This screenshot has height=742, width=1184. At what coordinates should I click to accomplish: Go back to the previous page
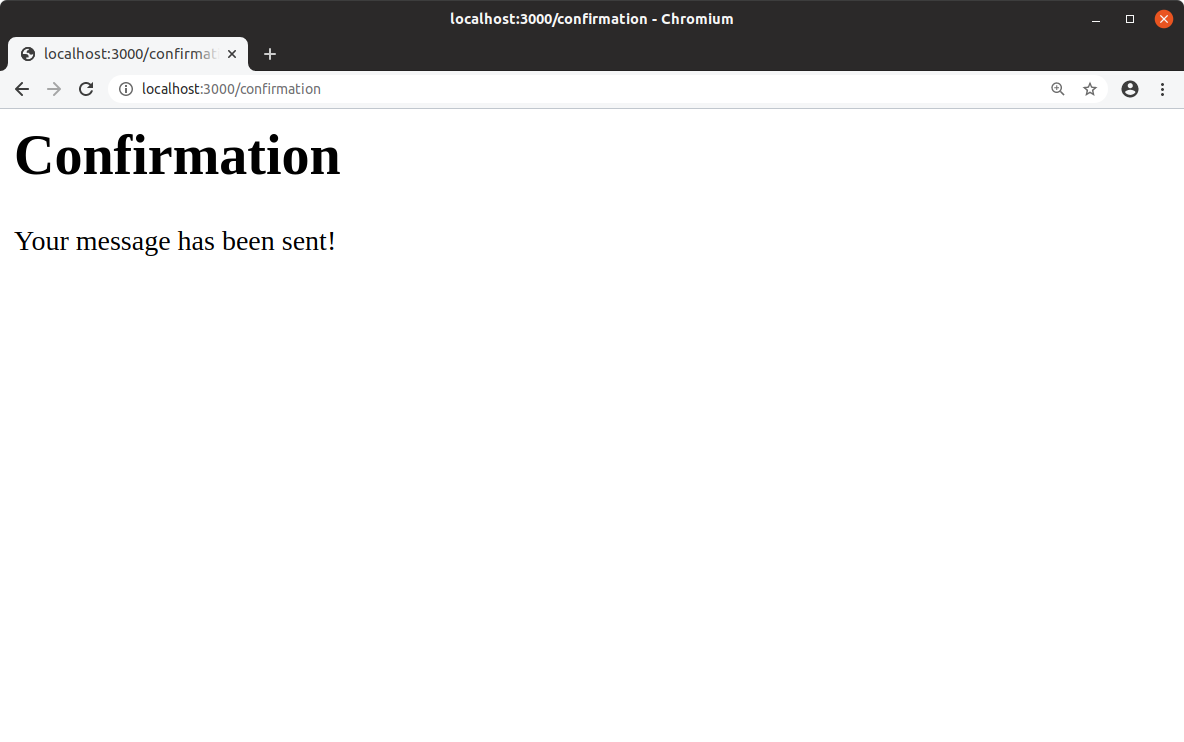22,89
